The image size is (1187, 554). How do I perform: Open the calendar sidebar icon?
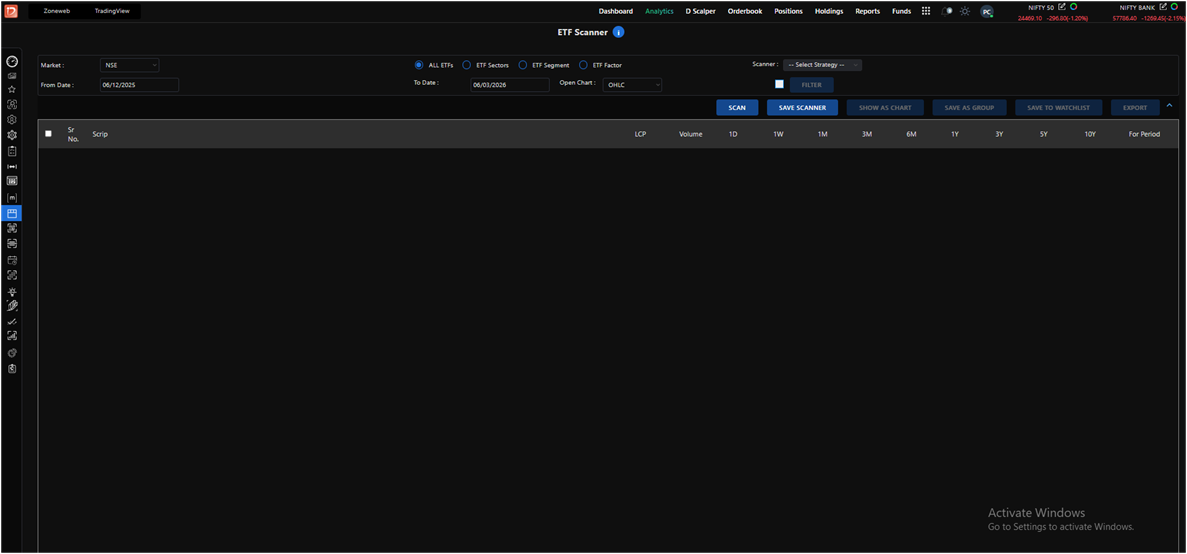click(x=11, y=260)
